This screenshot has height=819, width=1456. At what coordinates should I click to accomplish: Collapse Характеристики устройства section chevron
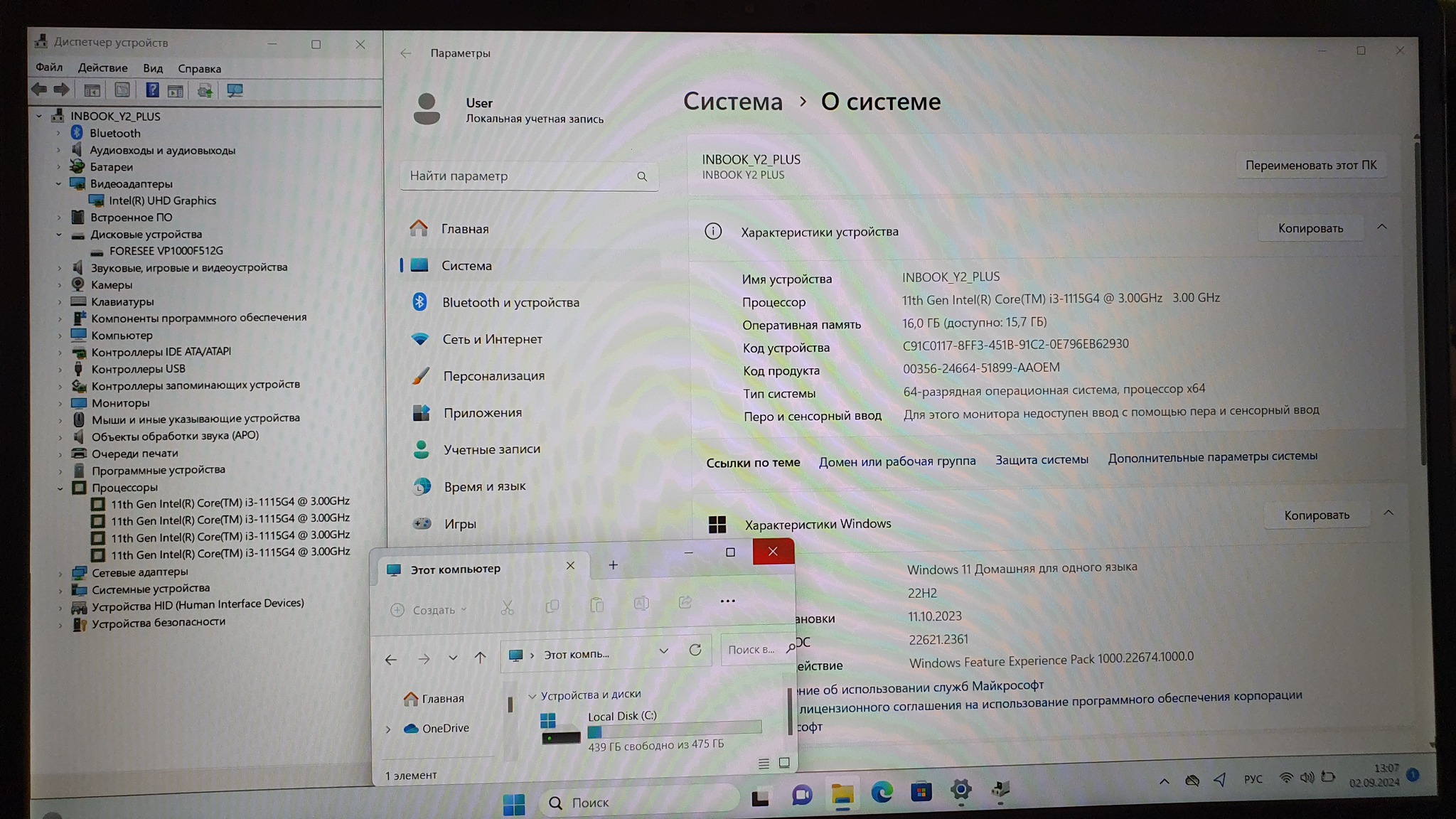(1381, 227)
